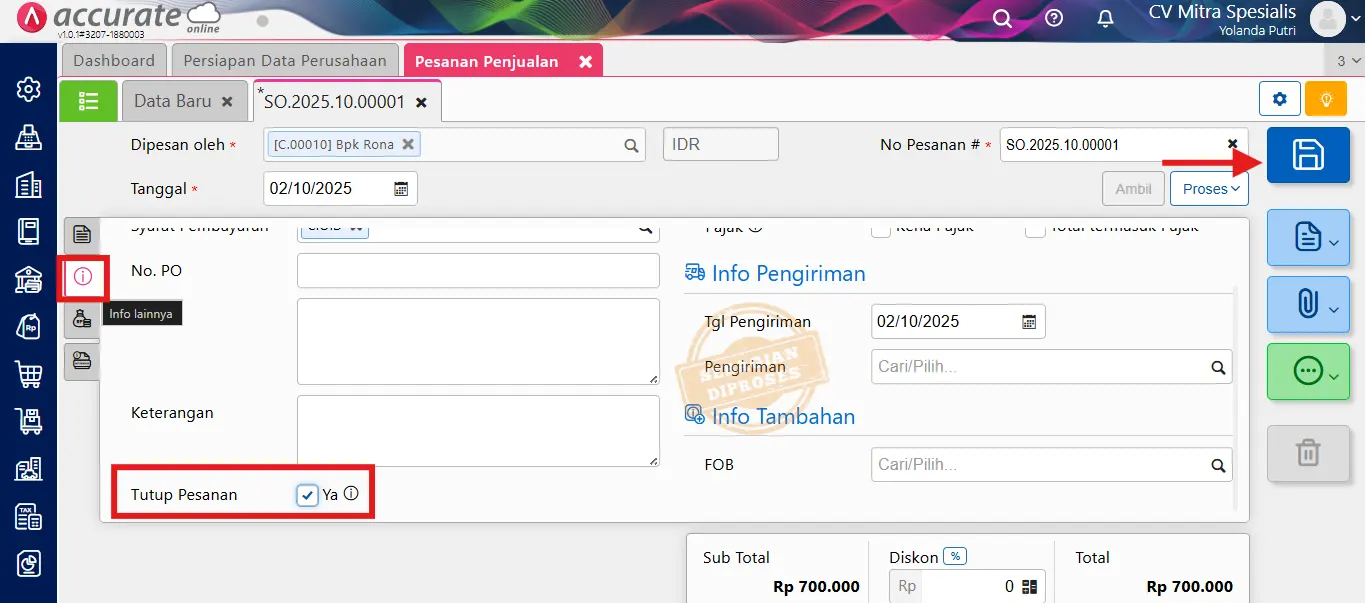Select the Info lainnya panel icon
Image resolution: width=1365 pixels, height=603 pixels.
click(82, 278)
